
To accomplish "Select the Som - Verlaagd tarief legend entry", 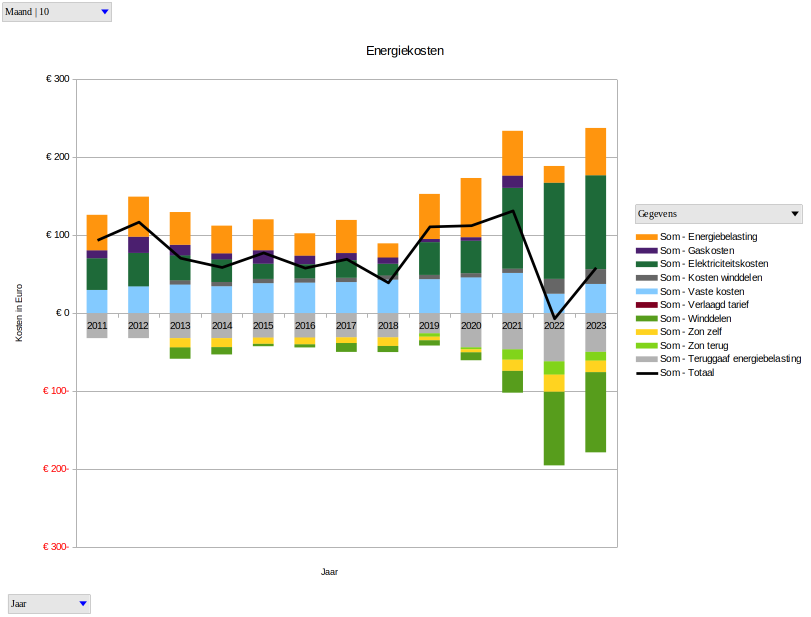I will tap(704, 305).
